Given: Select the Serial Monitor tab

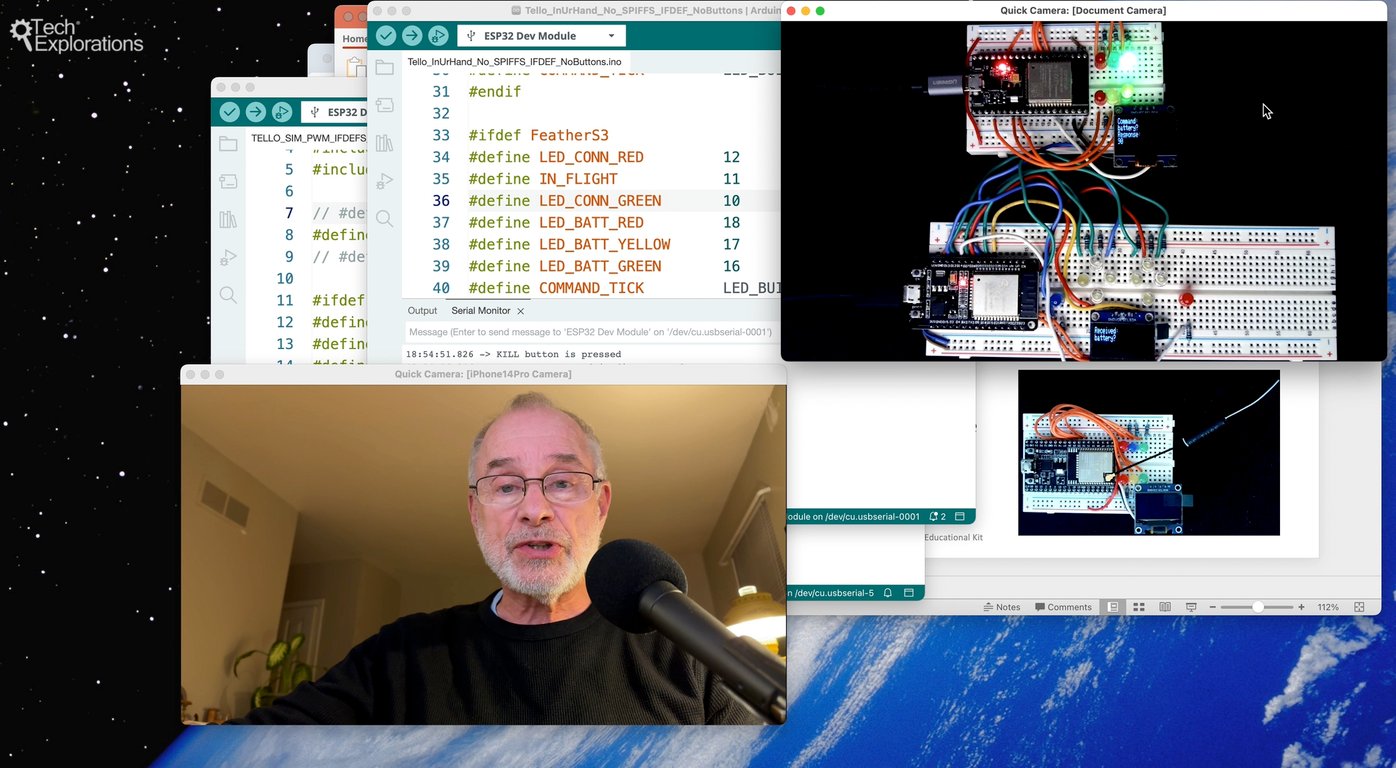Looking at the screenshot, I should pos(481,311).
